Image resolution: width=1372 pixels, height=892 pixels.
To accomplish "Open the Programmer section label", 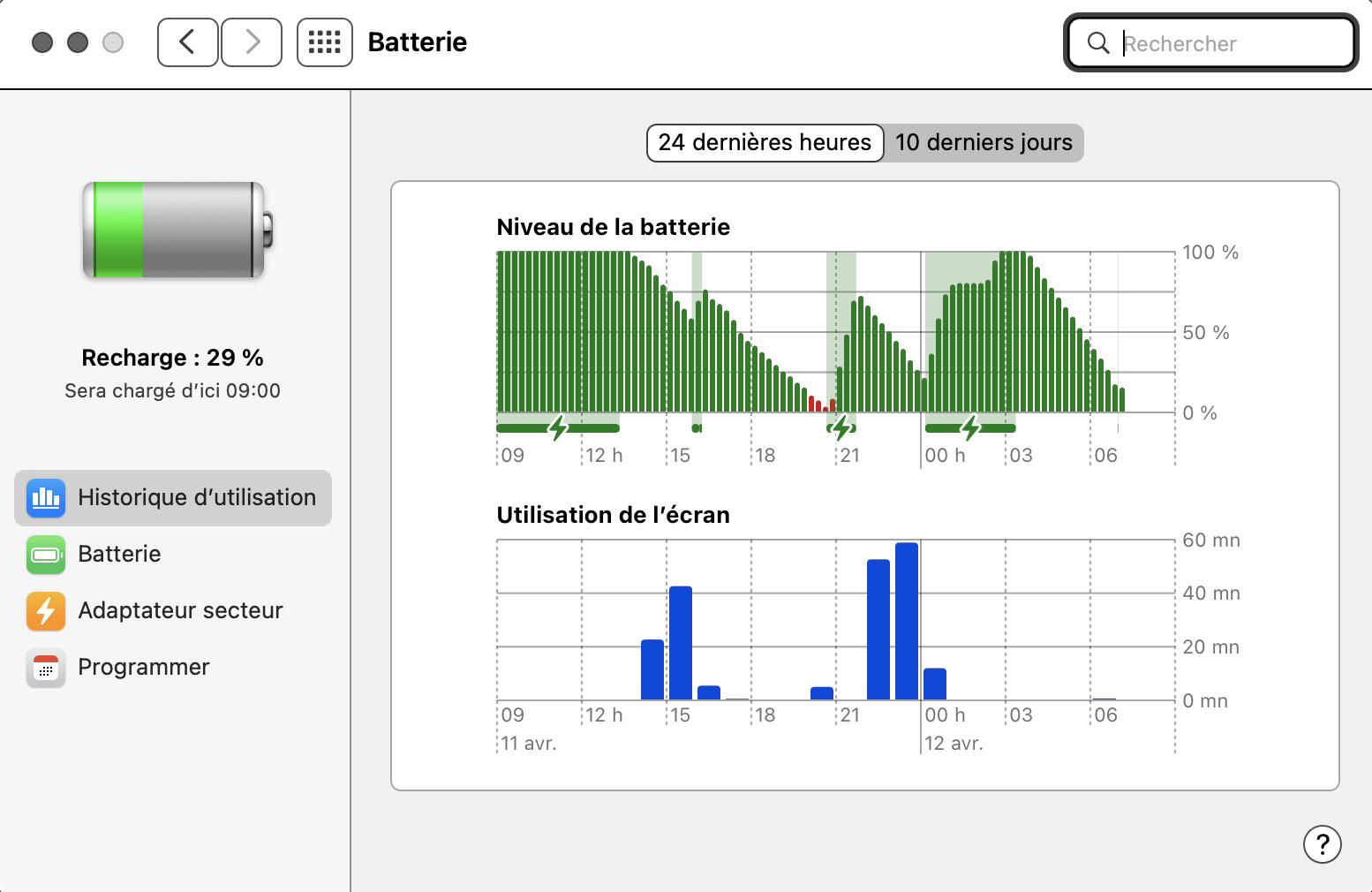I will [144, 668].
